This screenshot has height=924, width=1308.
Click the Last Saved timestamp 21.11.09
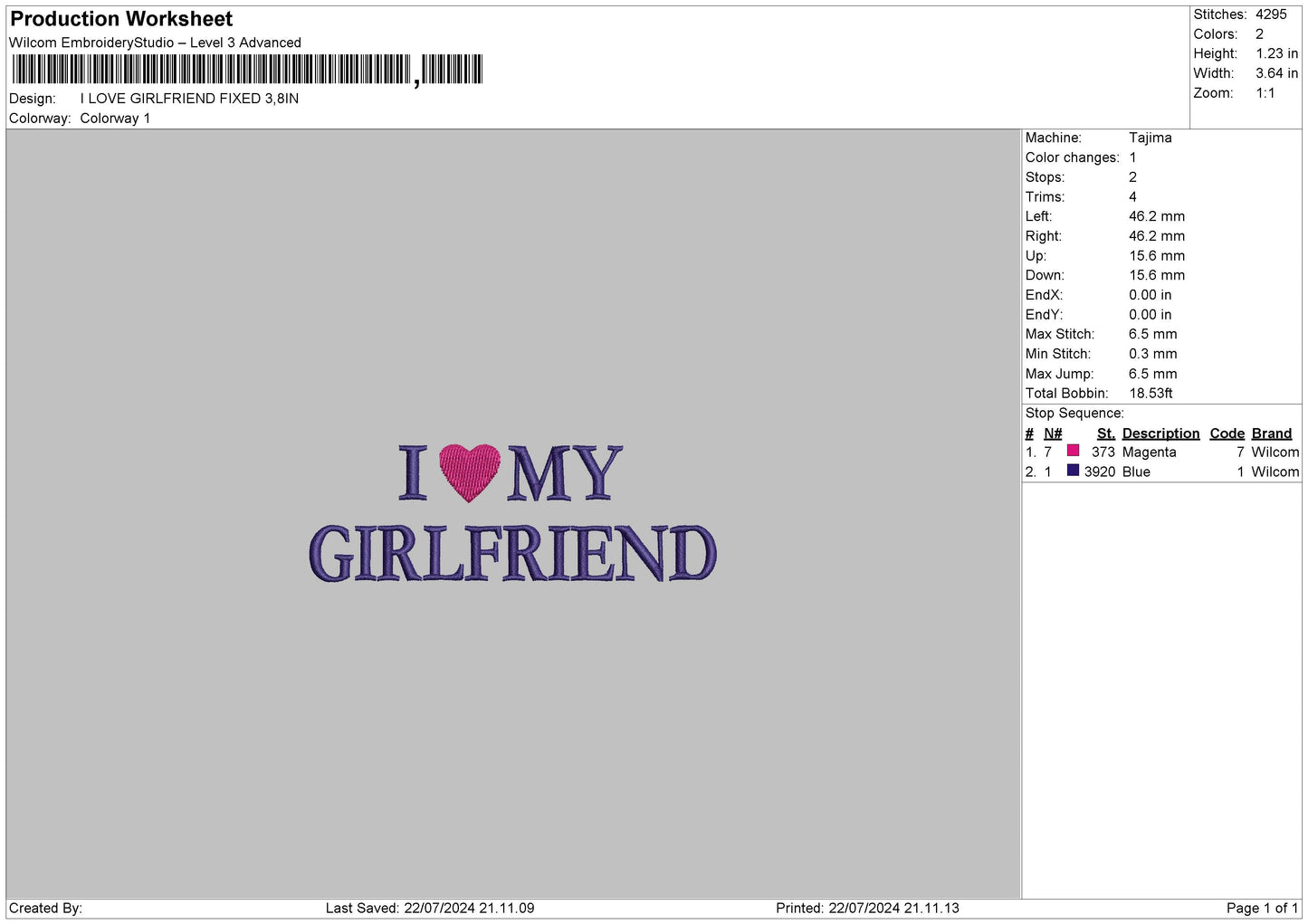(x=507, y=909)
